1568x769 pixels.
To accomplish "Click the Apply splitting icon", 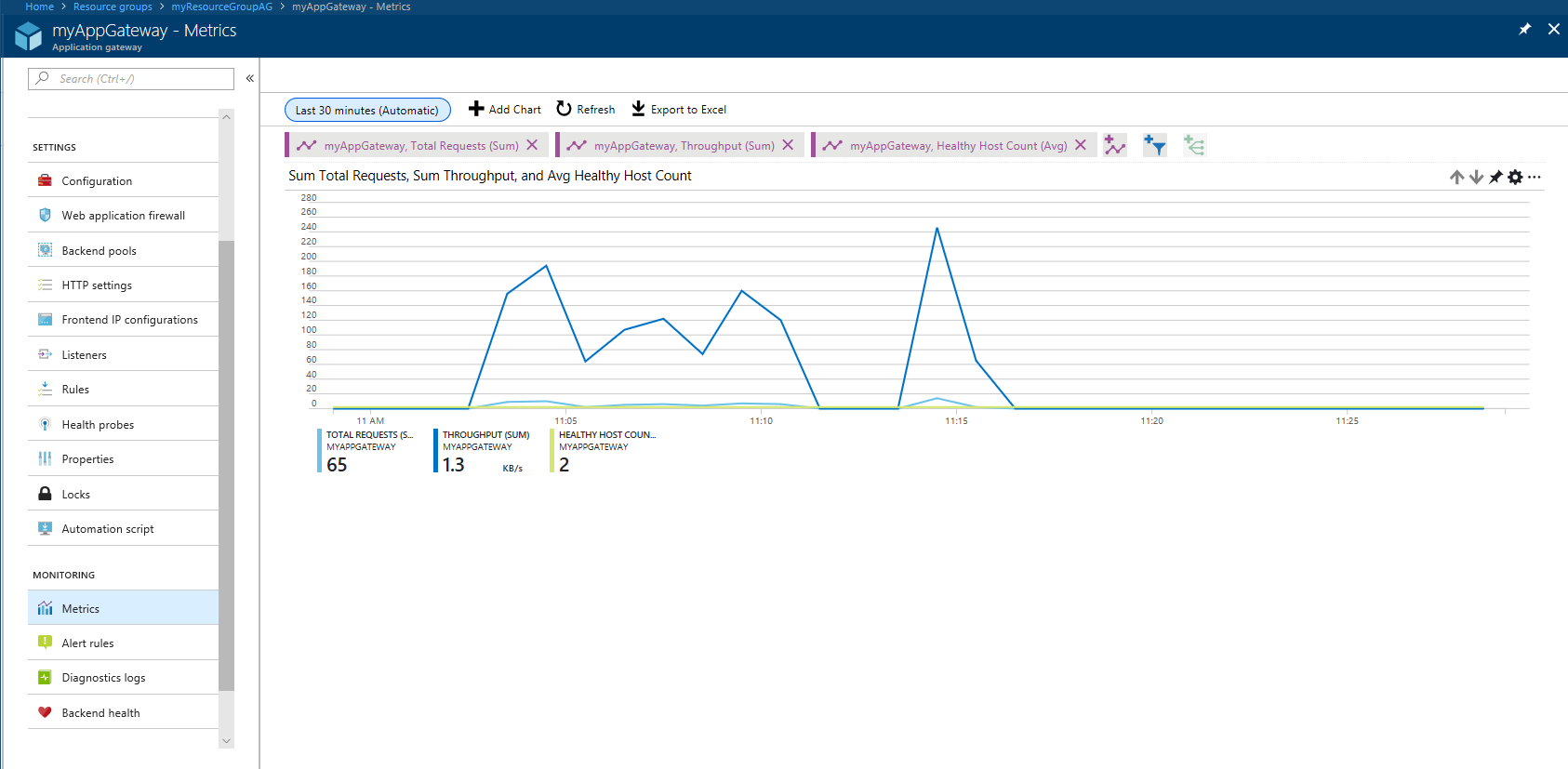I will [x=1194, y=145].
